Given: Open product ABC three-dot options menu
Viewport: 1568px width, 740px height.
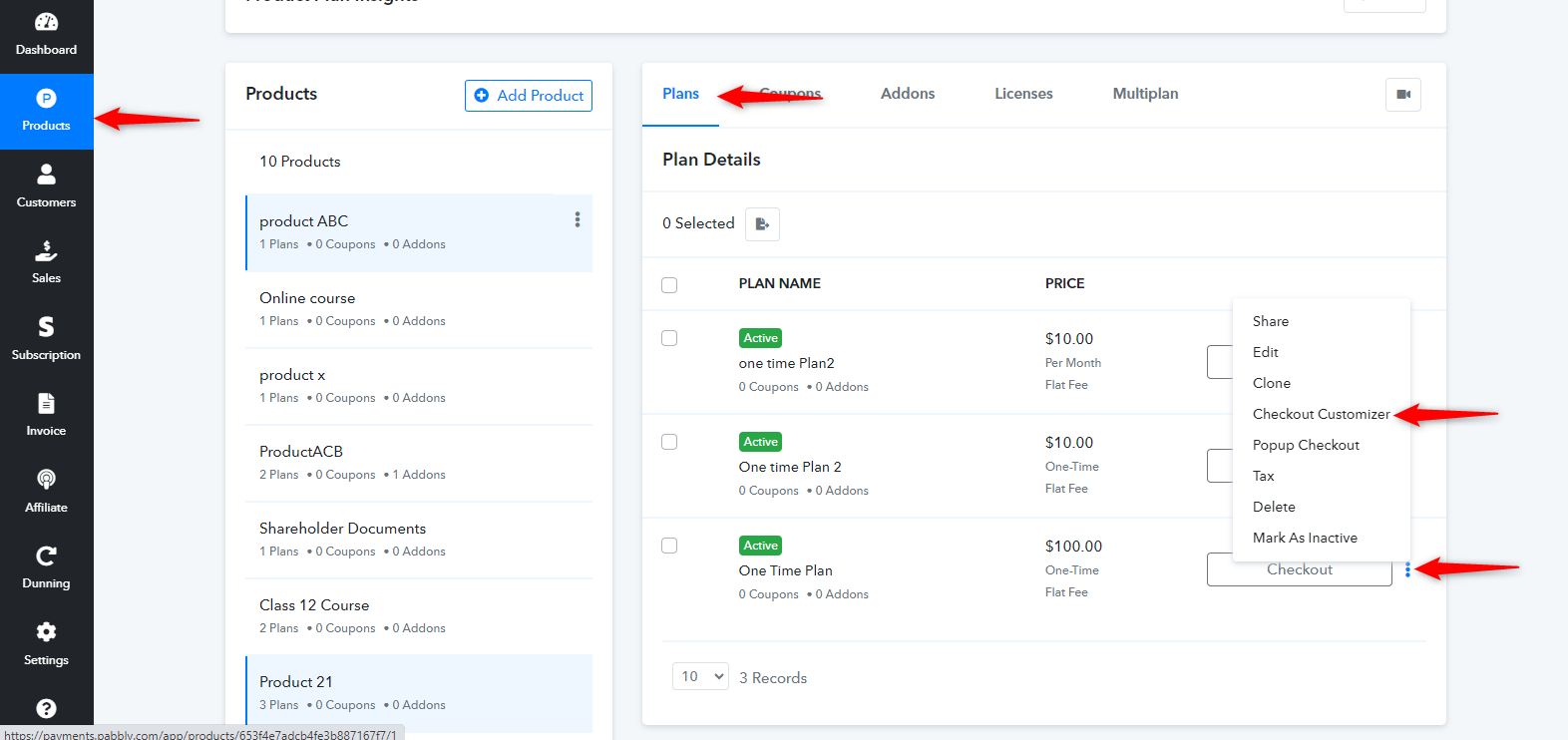Looking at the screenshot, I should [578, 219].
